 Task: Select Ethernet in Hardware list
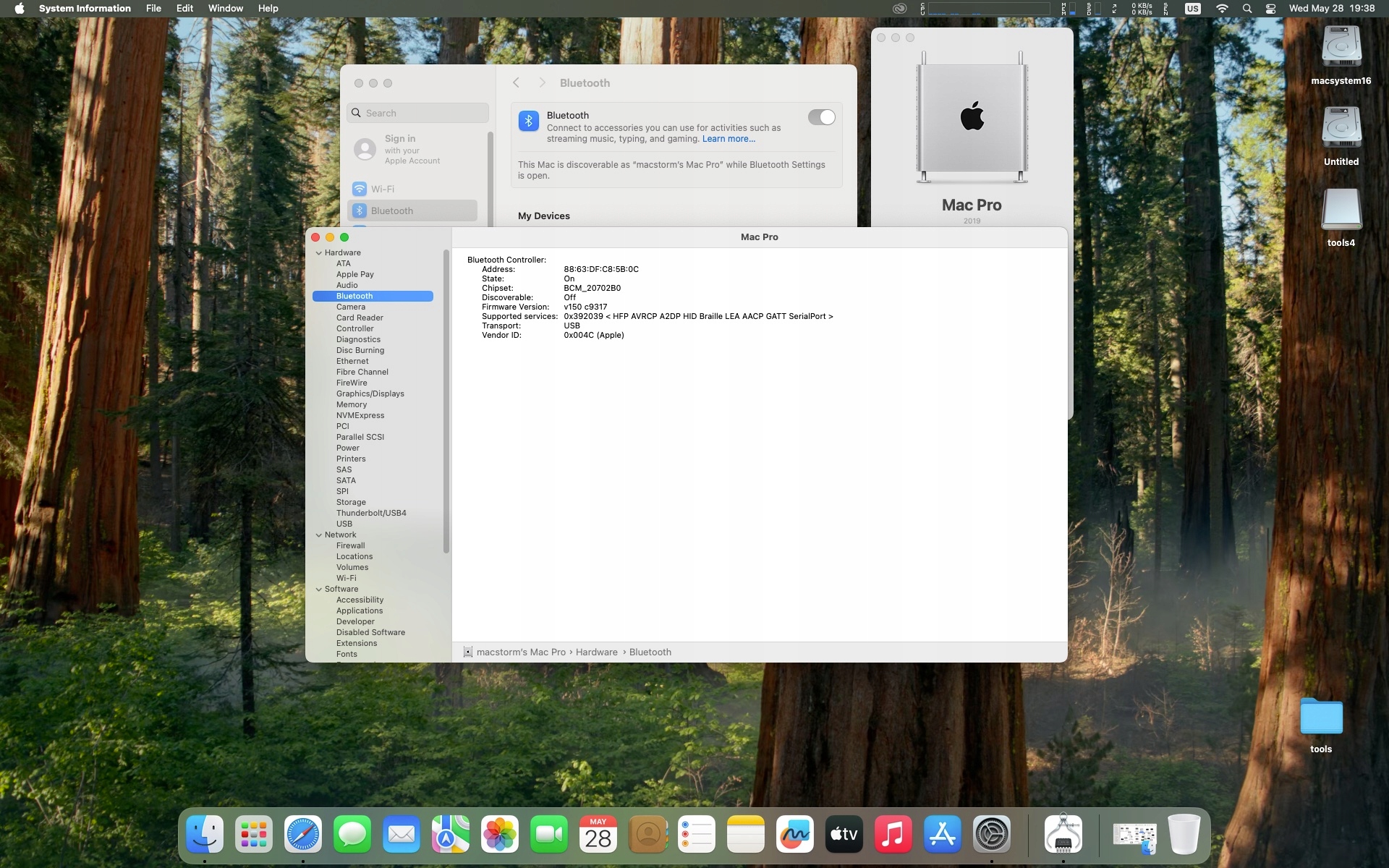pyautogui.click(x=352, y=362)
